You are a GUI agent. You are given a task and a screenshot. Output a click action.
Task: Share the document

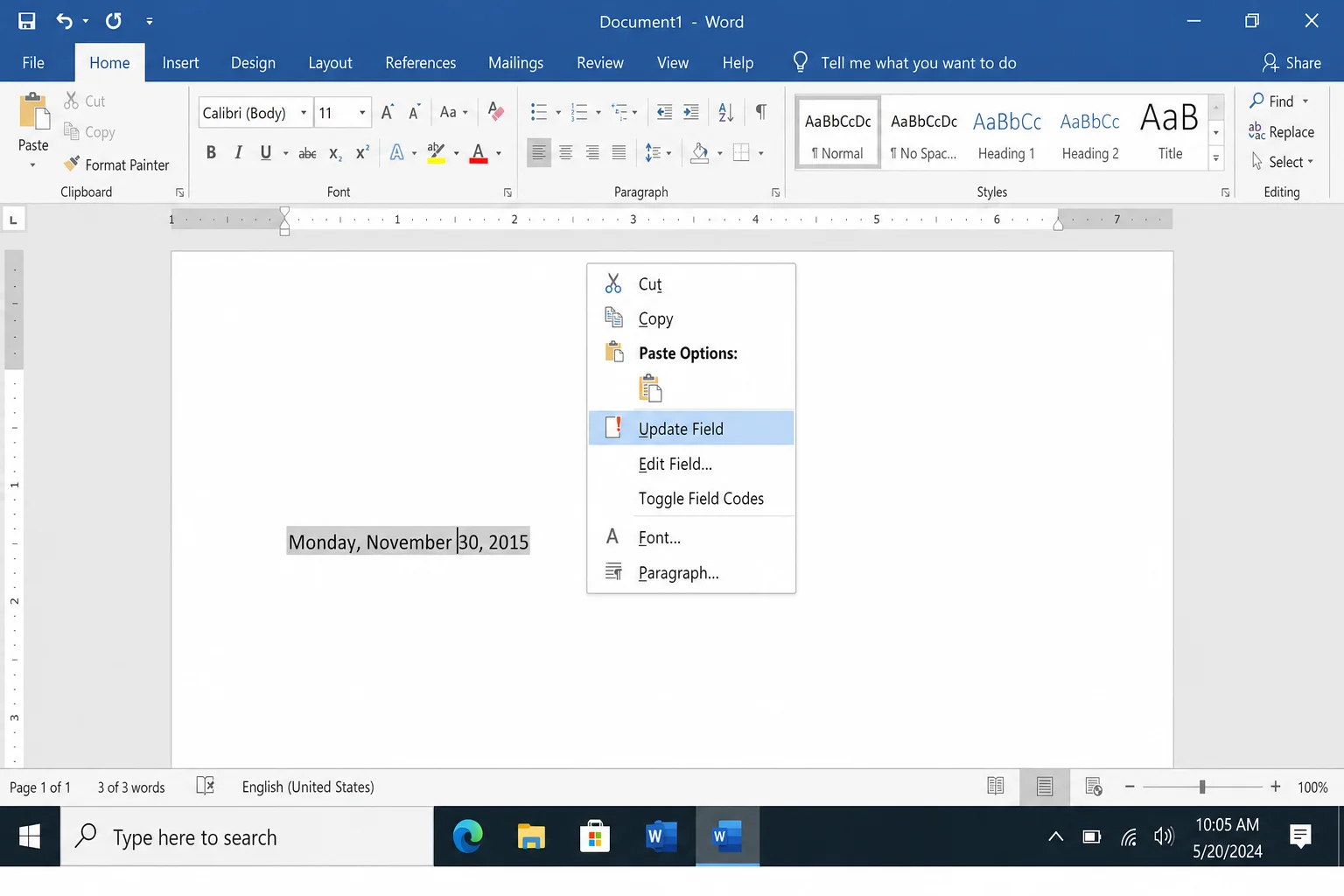pyautogui.click(x=1292, y=63)
